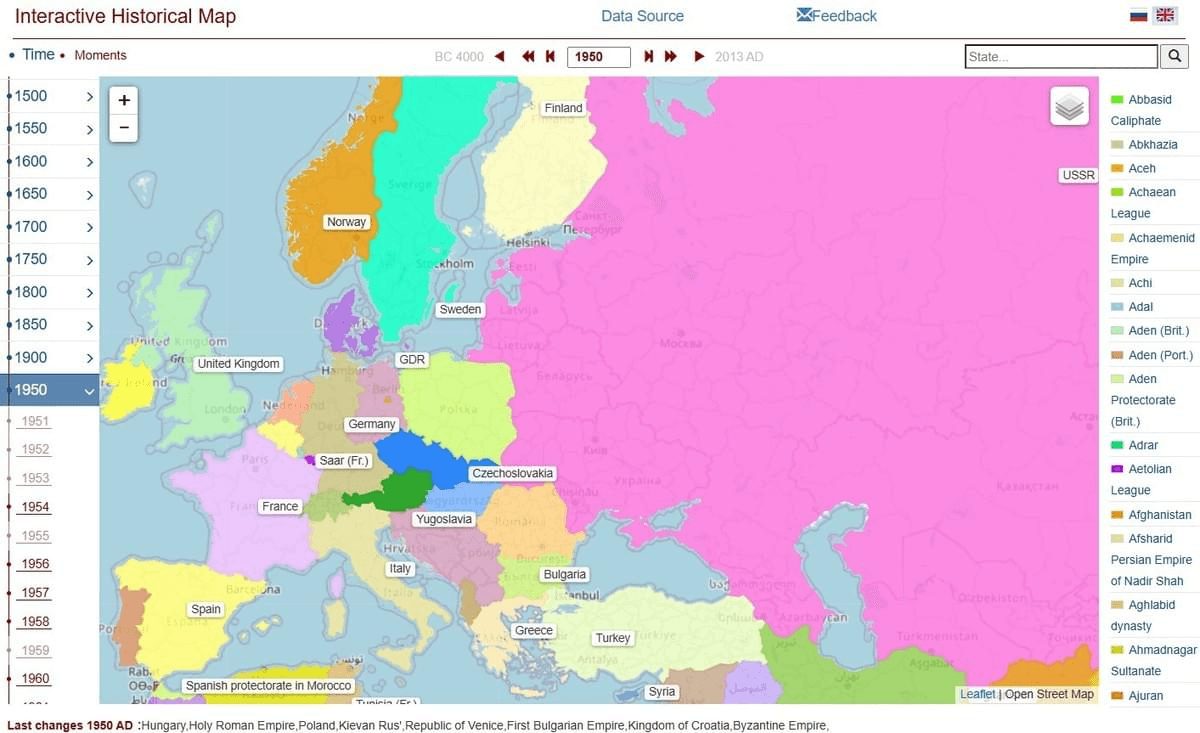The height and width of the screenshot is (733, 1200).
Task: Click the Russian flag icon
Action: click(1138, 15)
